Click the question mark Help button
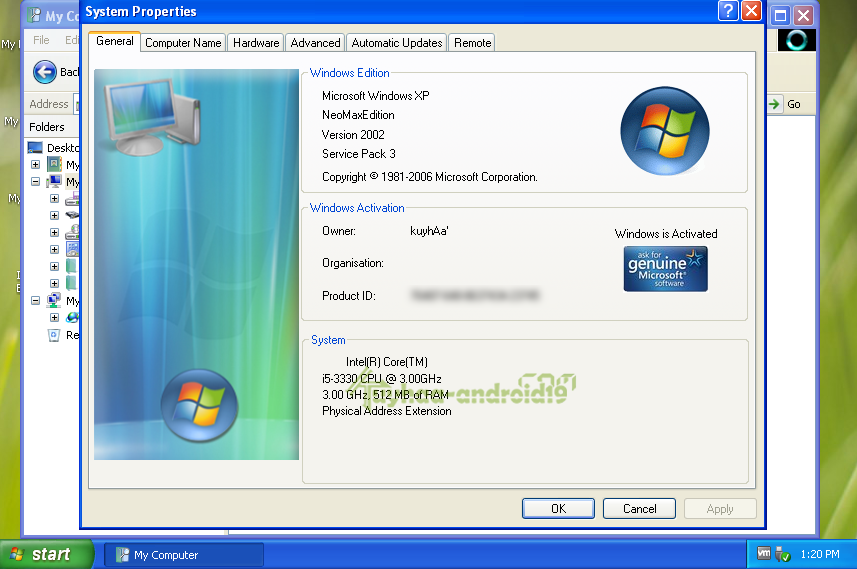 pos(728,11)
